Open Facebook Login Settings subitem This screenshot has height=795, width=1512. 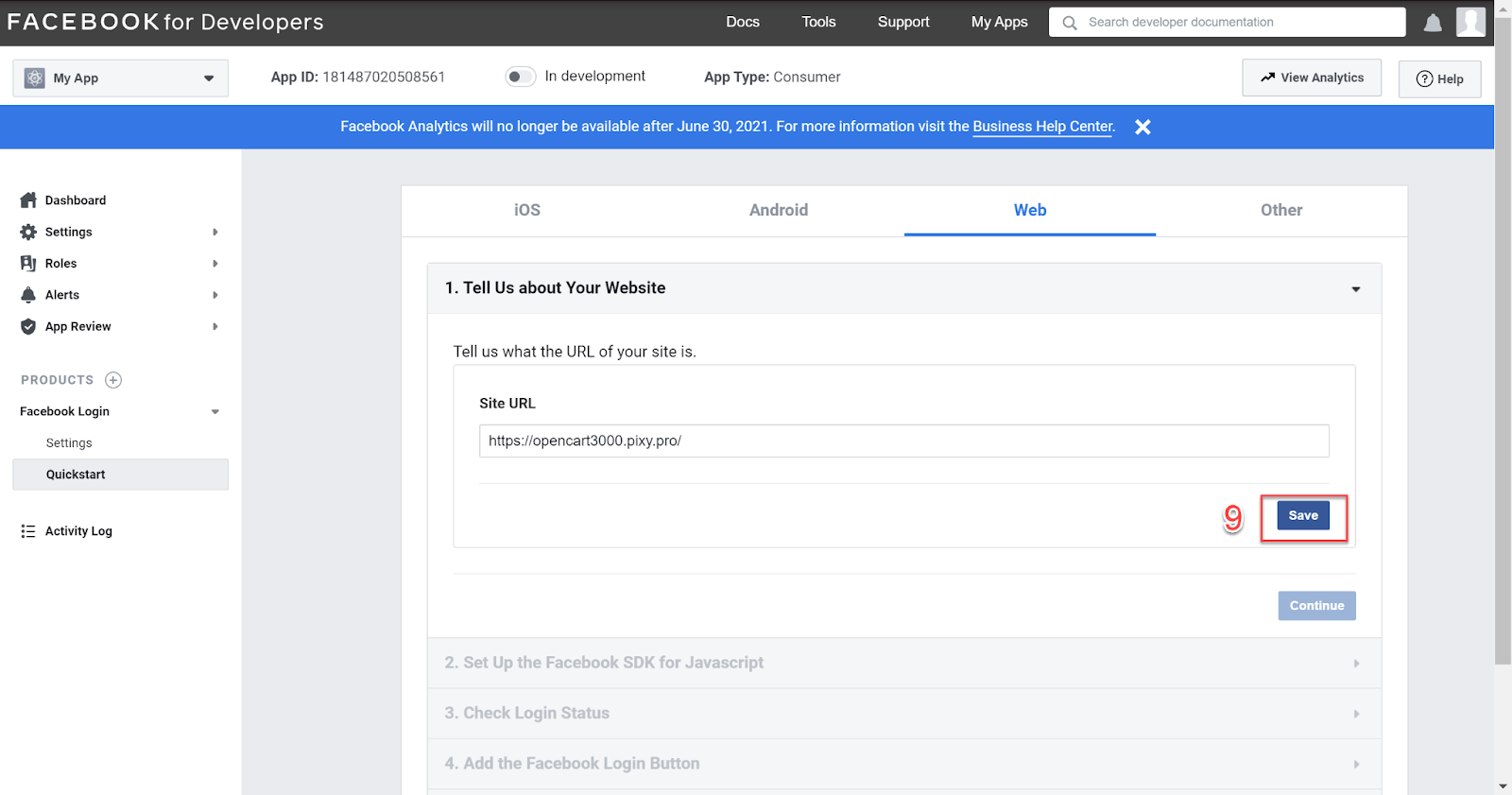tap(69, 443)
